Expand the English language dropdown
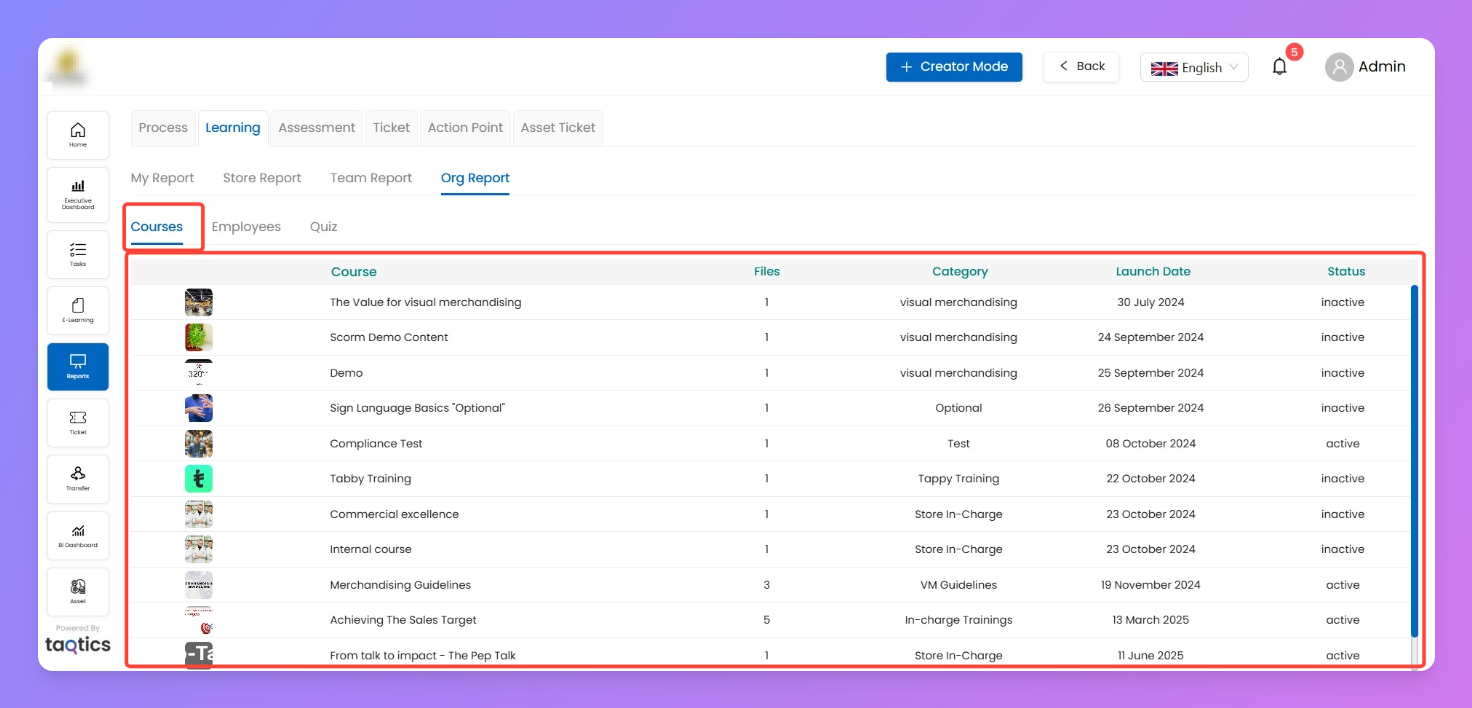 click(x=1194, y=68)
